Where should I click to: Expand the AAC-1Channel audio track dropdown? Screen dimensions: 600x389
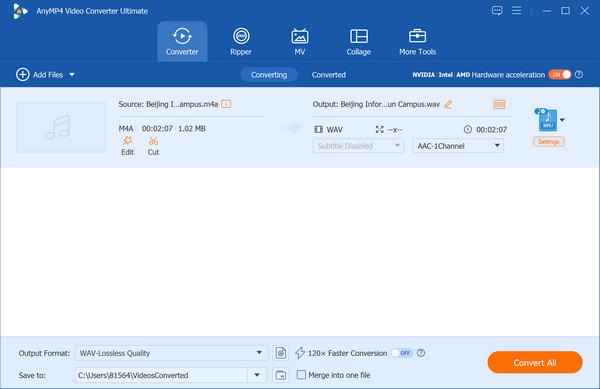(x=458, y=146)
